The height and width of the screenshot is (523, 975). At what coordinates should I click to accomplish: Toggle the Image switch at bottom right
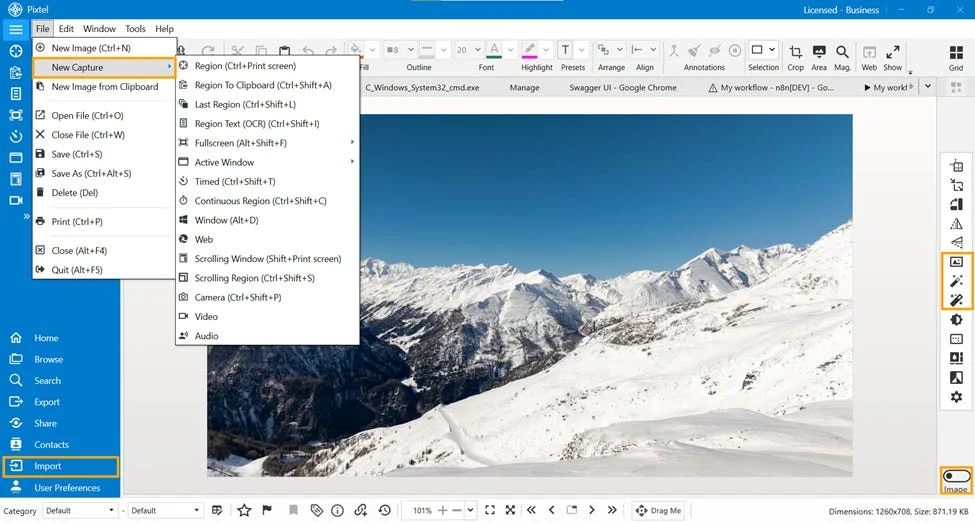(x=956, y=476)
